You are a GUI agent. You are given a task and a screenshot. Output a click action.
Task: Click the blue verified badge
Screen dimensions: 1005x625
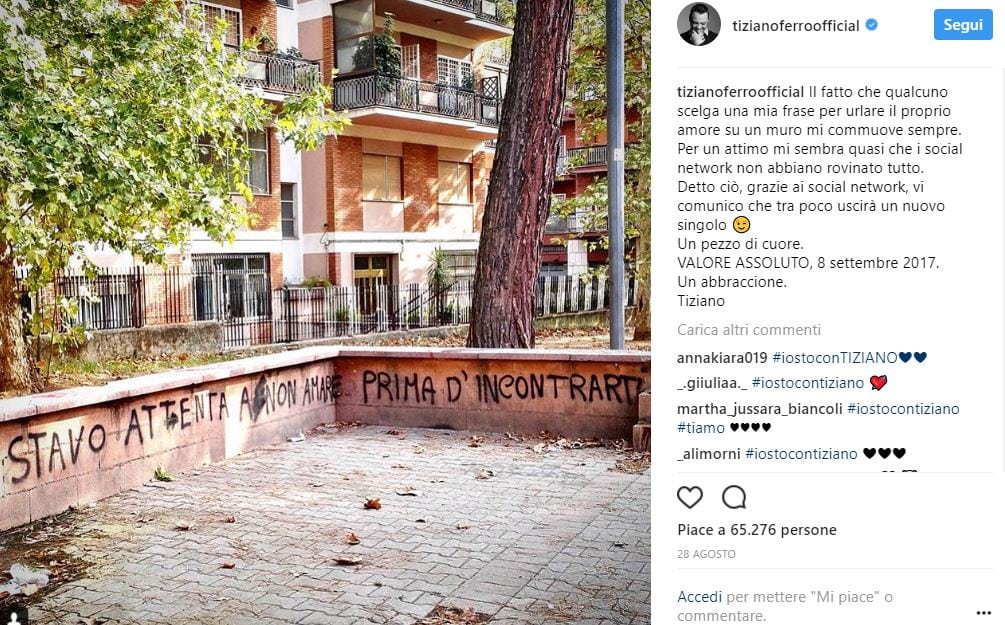click(x=872, y=25)
